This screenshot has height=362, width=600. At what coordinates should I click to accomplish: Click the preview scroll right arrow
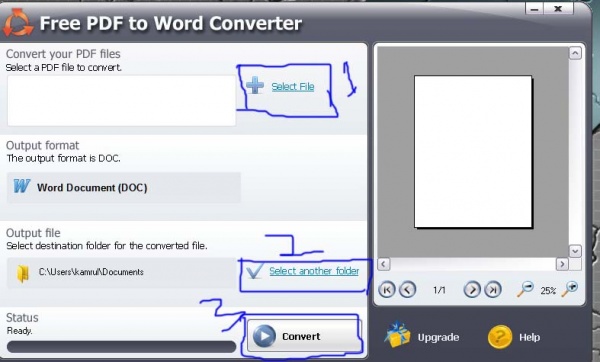562,264
